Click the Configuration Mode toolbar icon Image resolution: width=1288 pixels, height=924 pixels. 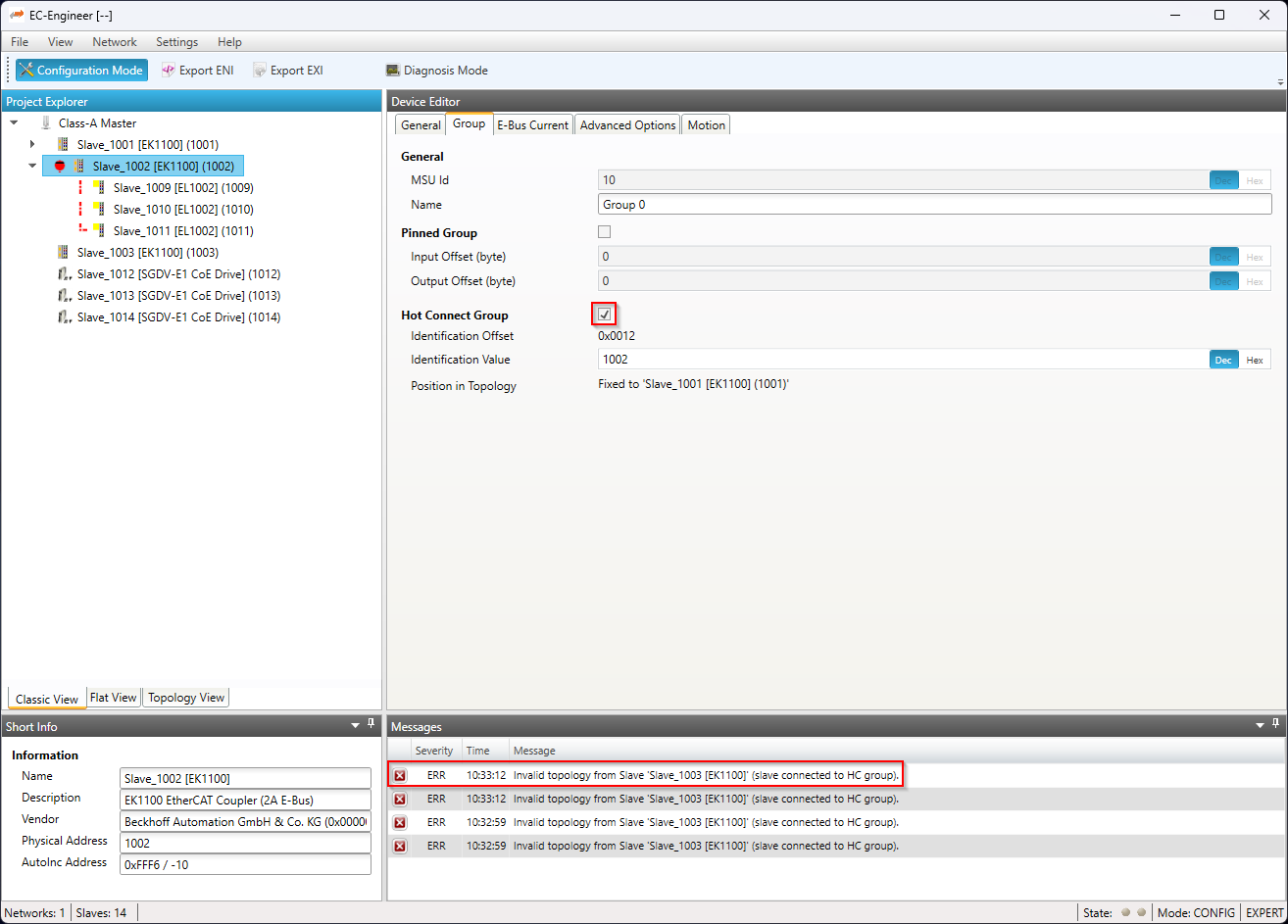click(x=26, y=71)
